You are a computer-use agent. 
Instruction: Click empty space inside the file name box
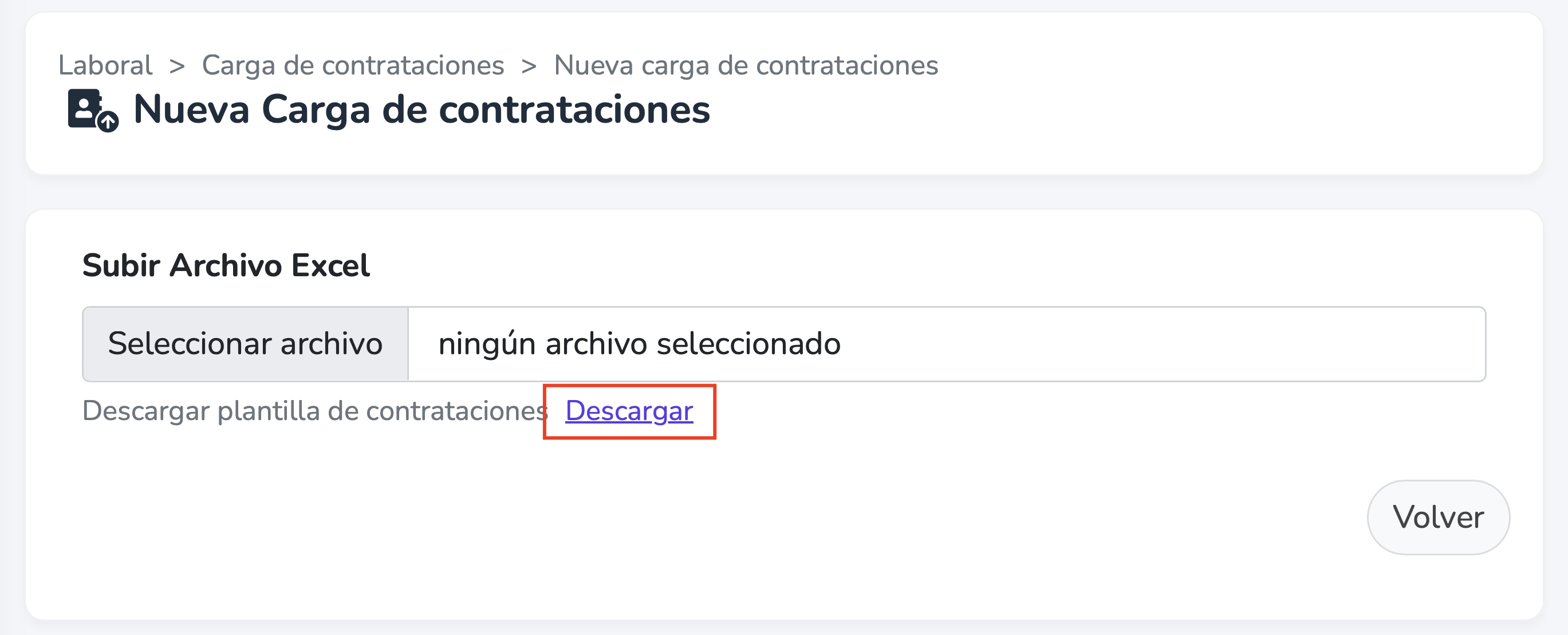point(1156,344)
